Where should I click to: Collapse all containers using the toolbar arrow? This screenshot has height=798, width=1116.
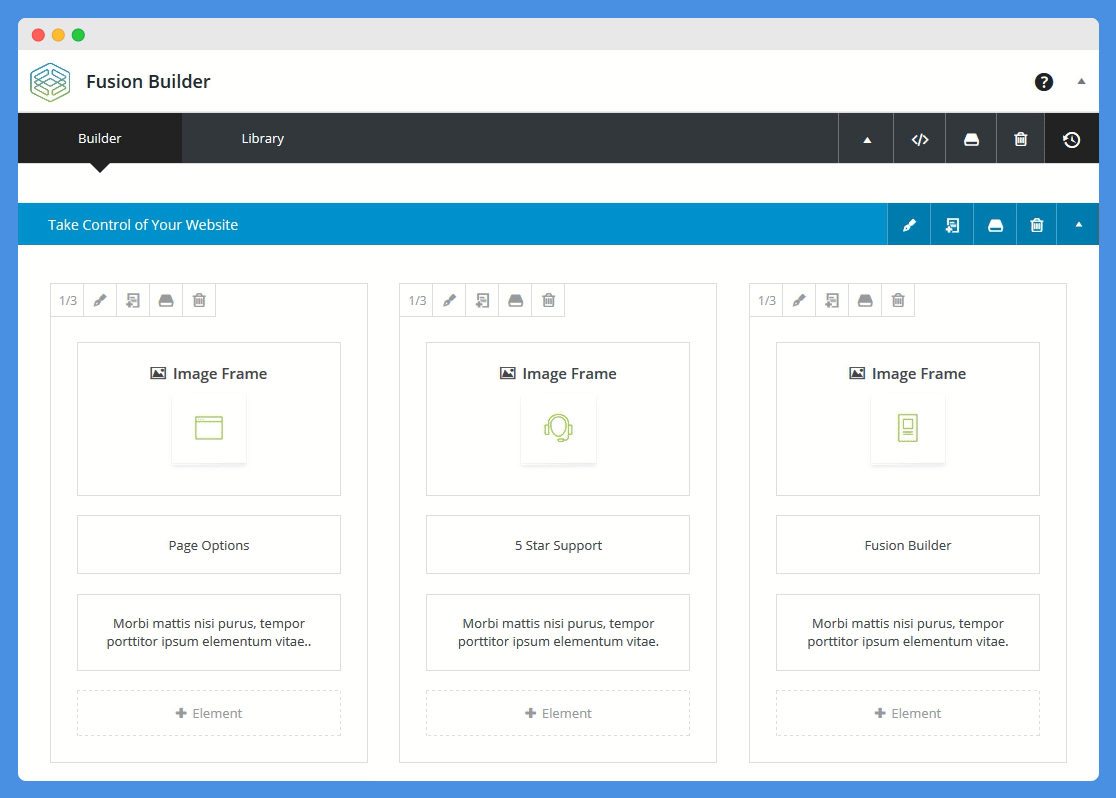click(x=866, y=139)
